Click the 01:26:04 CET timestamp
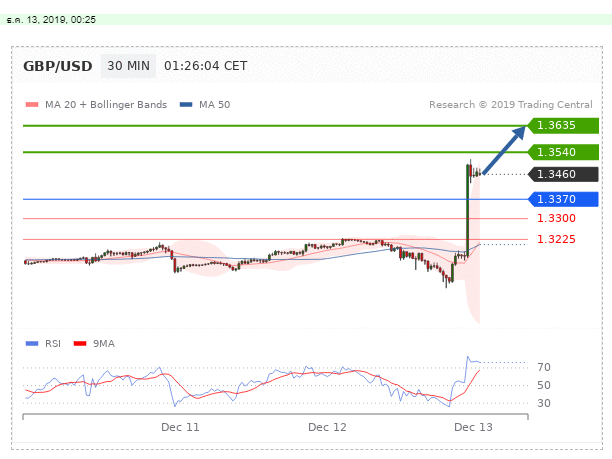This screenshot has height=459, width=612. pyautogui.click(x=206, y=66)
